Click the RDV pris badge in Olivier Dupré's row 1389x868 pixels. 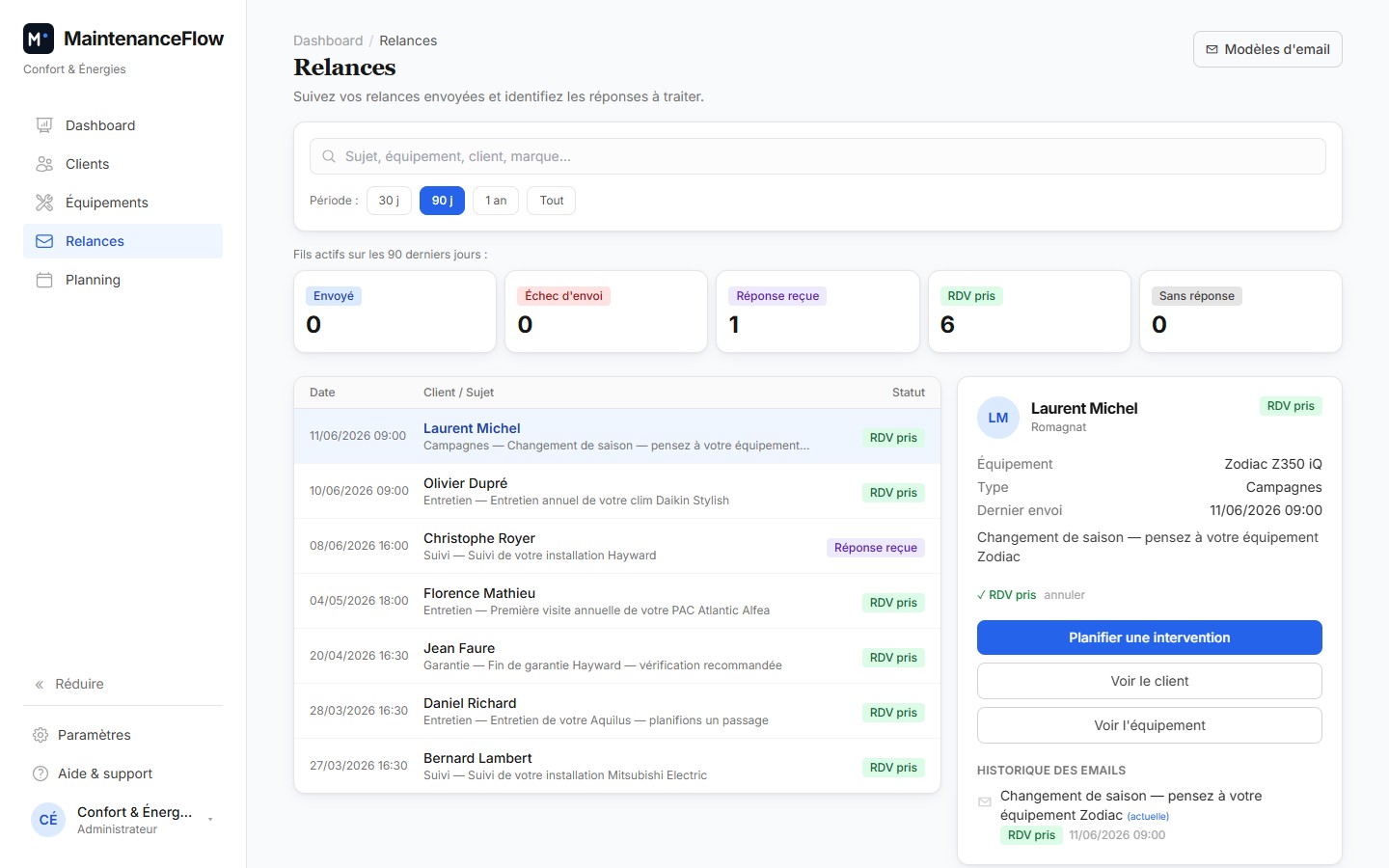pyautogui.click(x=893, y=493)
